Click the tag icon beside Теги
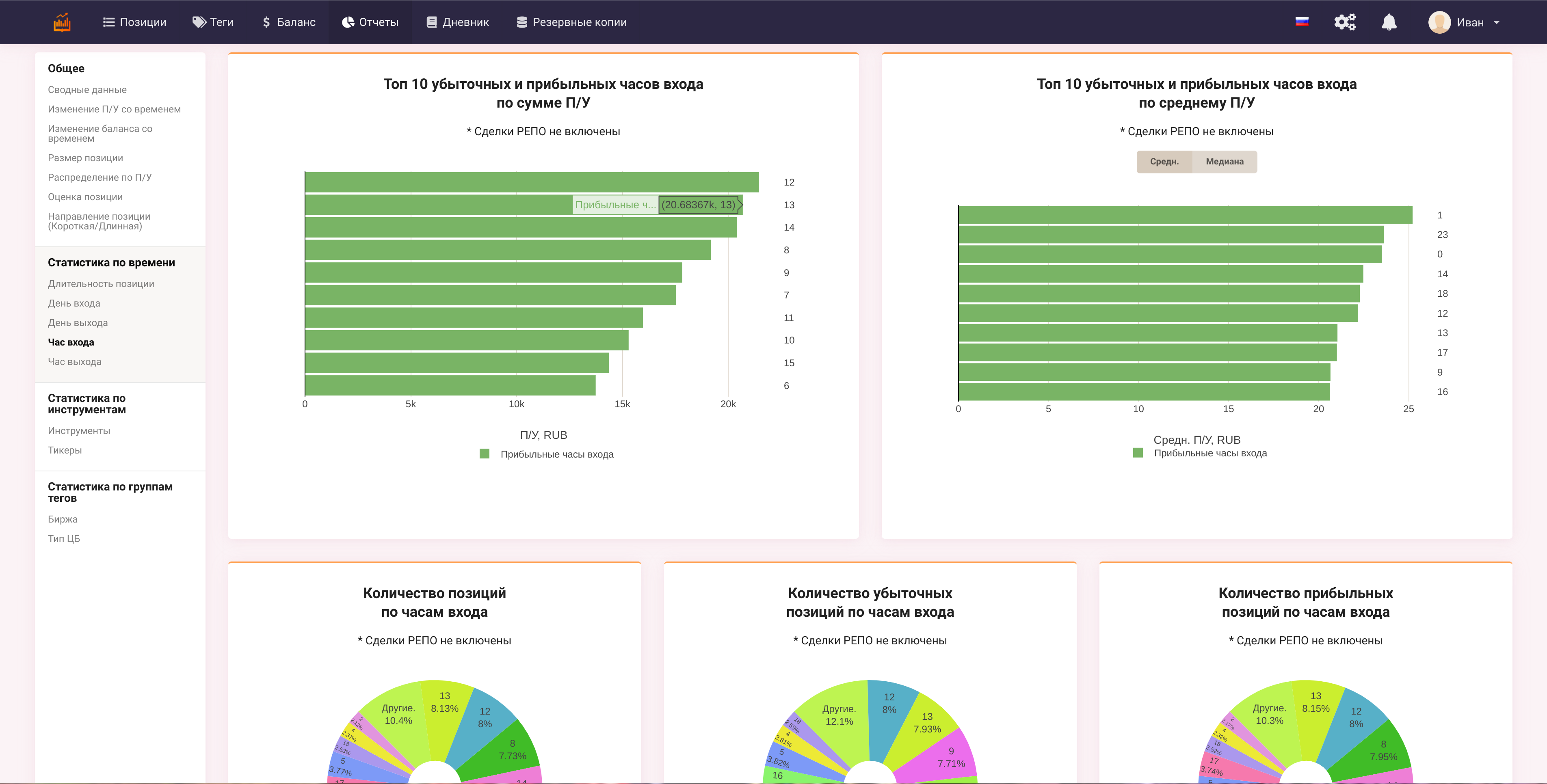This screenshot has height=784, width=1547. click(199, 22)
